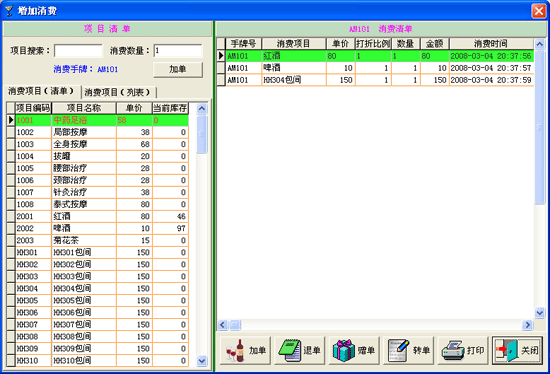This screenshot has height=374, width=550.
Task: Click the 加单 button beside 消费手牌
Action: (x=178, y=69)
